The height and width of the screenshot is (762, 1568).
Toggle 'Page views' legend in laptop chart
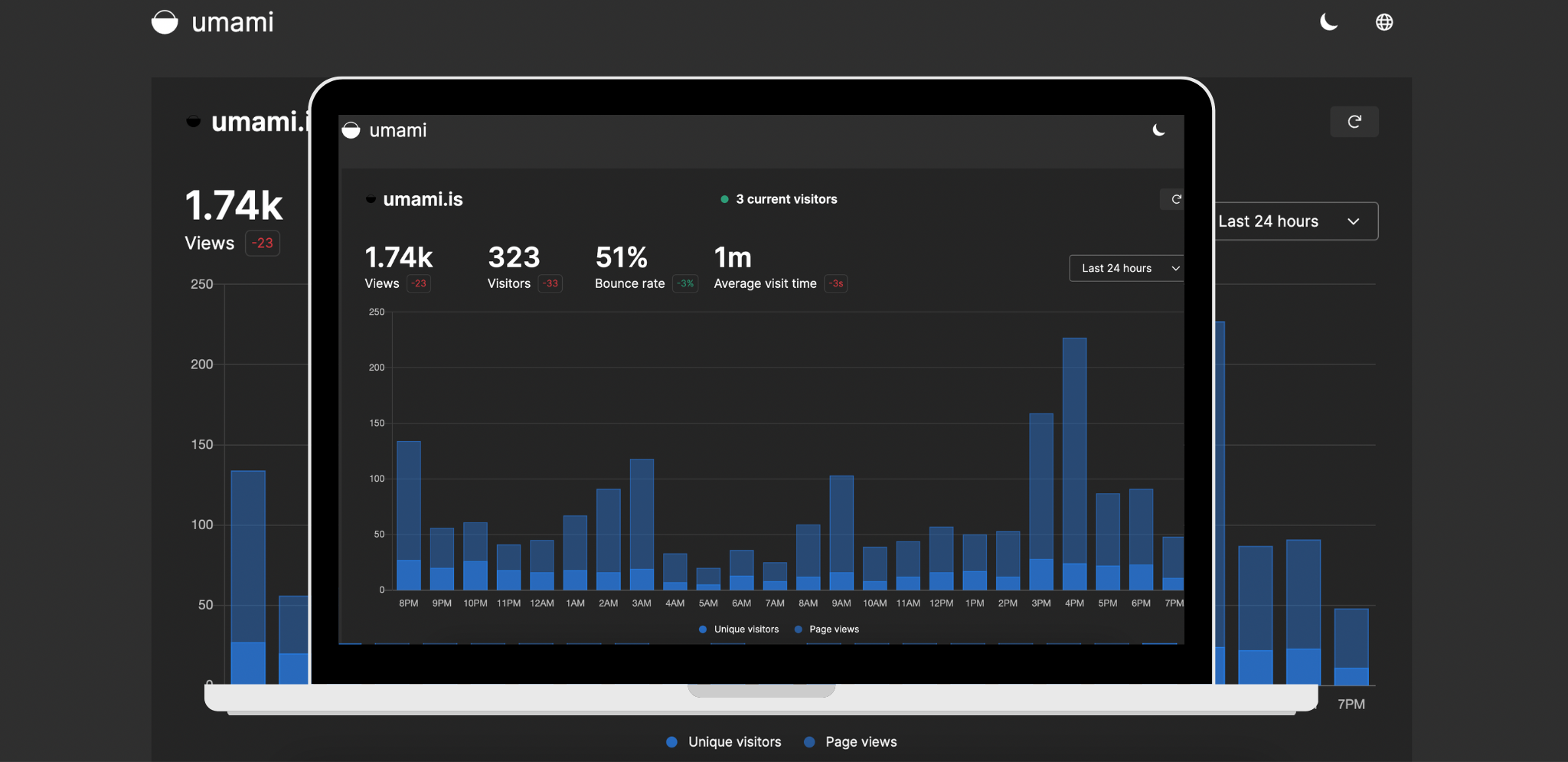(x=827, y=630)
